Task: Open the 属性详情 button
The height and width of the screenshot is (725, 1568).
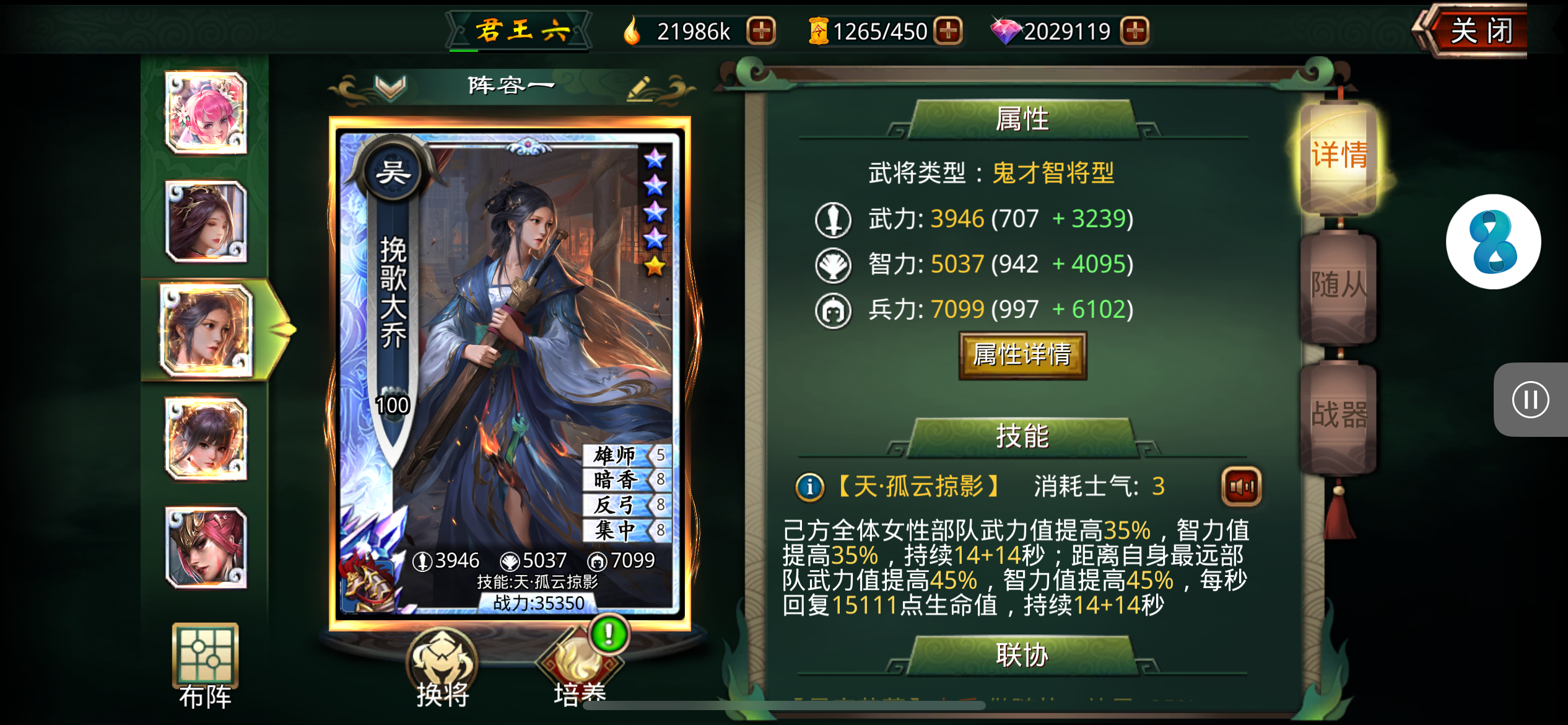Action: [1022, 355]
